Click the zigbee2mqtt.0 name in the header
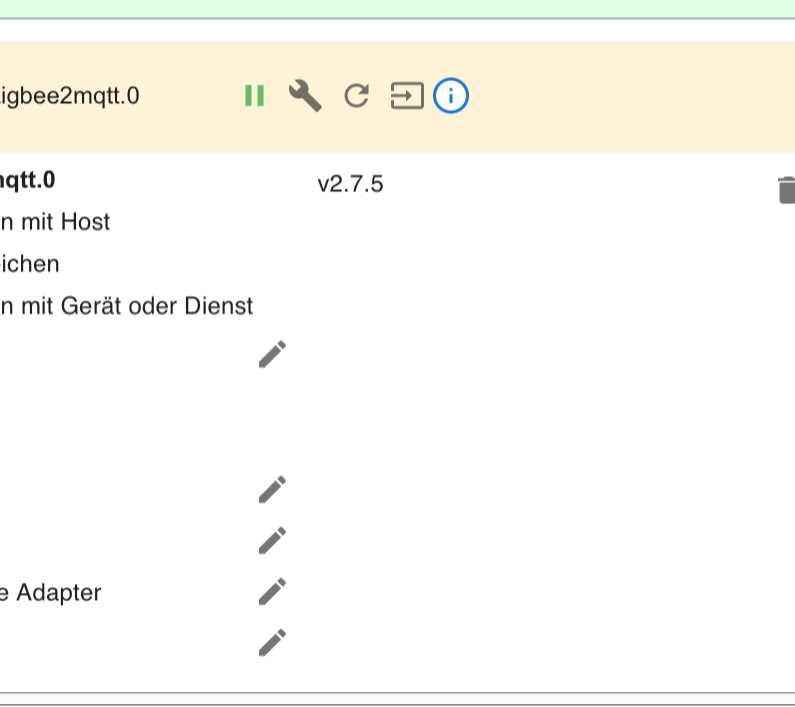This screenshot has width=795, height=707. click(69, 96)
